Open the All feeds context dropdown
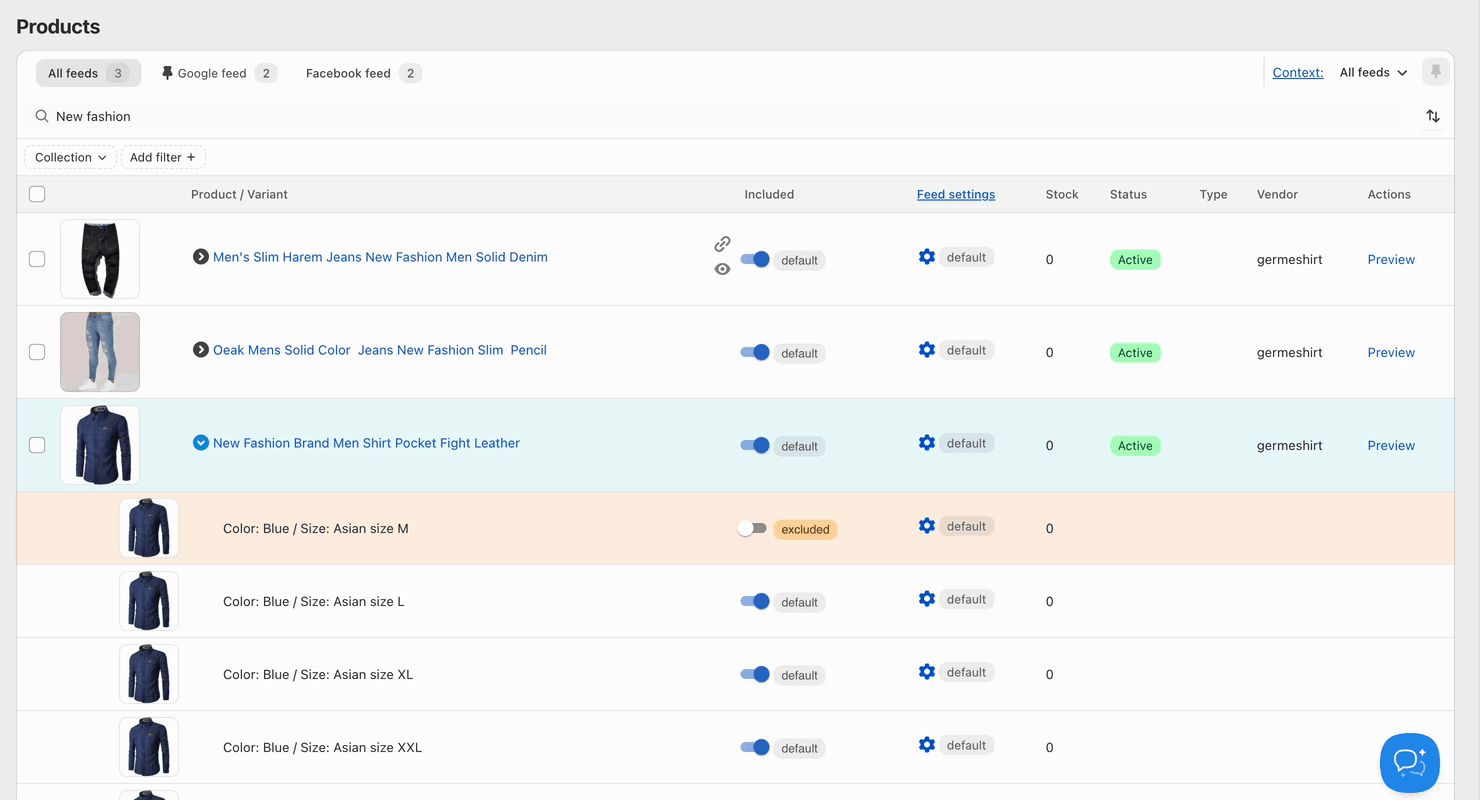The image size is (1480, 800). coord(1373,72)
